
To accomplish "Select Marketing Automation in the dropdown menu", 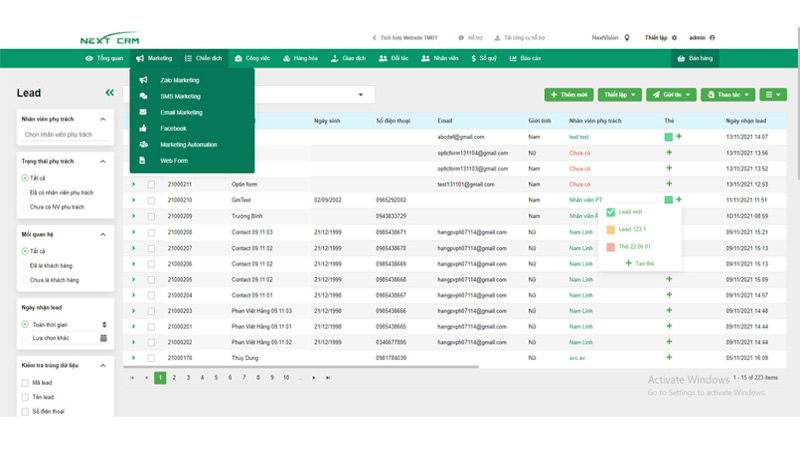I will pyautogui.click(x=188, y=144).
